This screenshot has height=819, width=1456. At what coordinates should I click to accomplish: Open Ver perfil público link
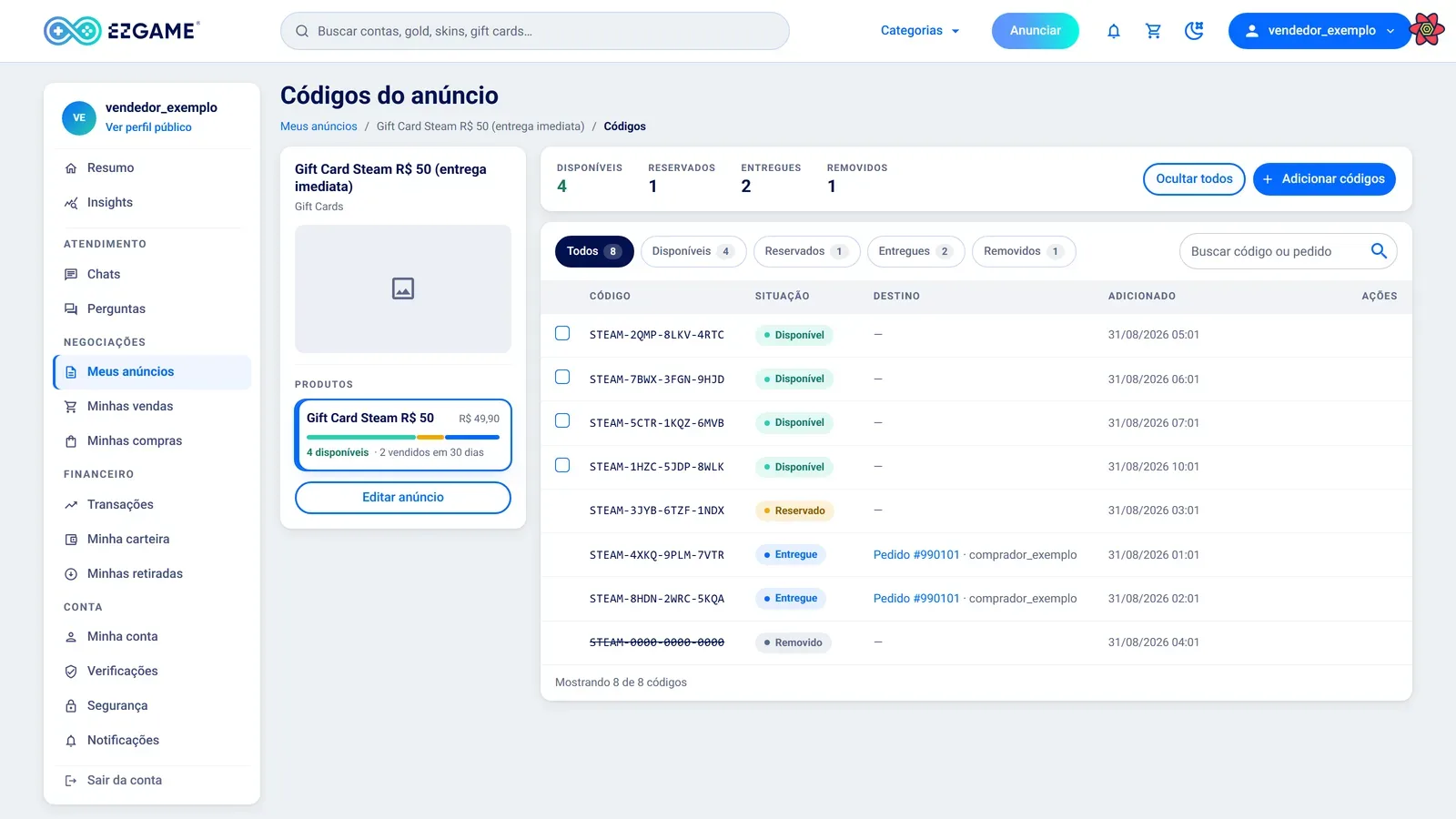148,127
